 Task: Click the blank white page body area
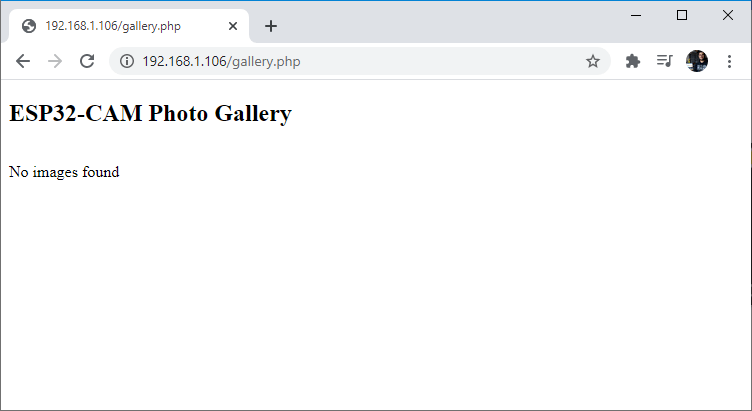tap(400, 300)
